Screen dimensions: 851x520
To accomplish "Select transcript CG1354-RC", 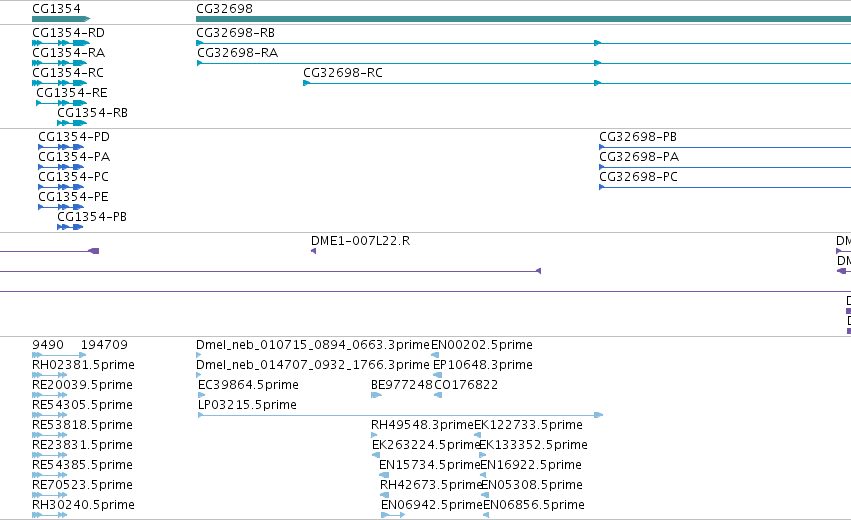I will pos(68,73).
